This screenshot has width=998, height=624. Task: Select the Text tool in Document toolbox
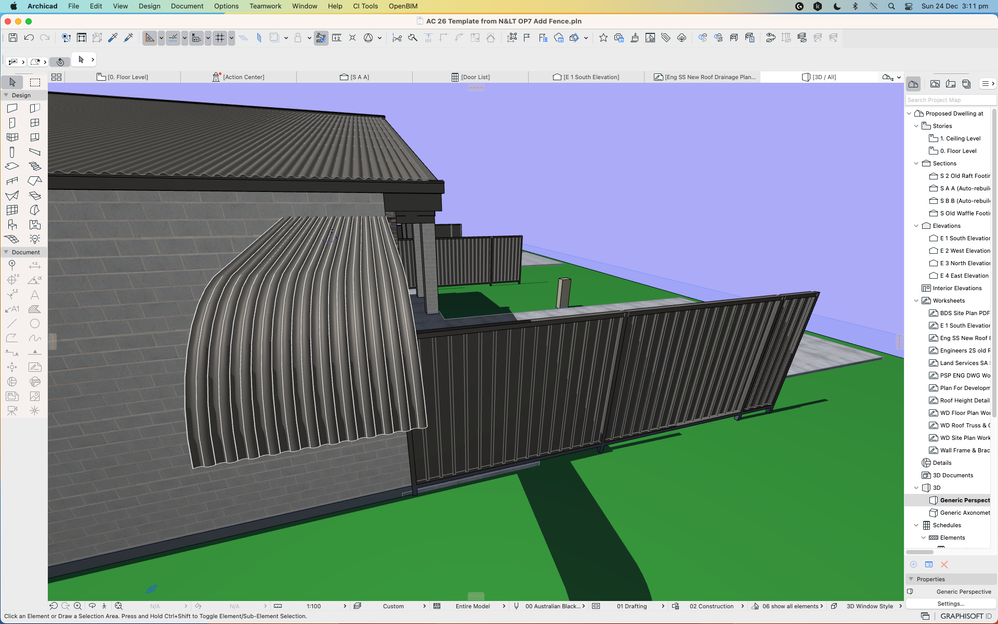tap(35, 295)
